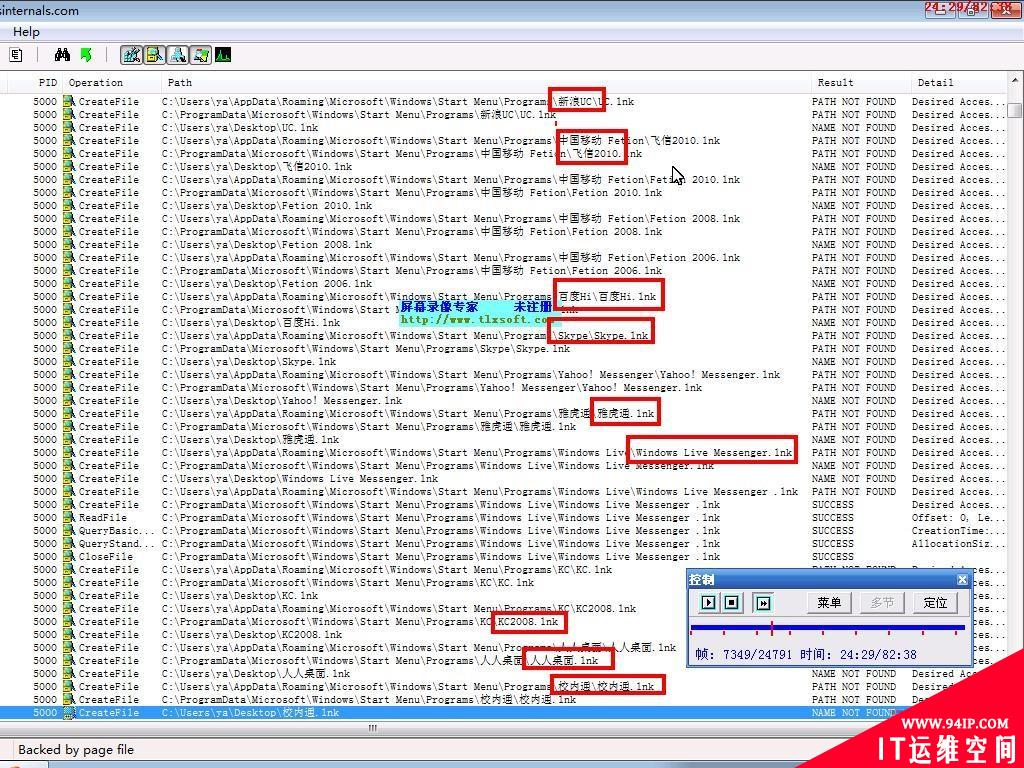The image size is (1024, 768).
Task: Select row with path Desktop\KC.lnk
Action: 503,596
